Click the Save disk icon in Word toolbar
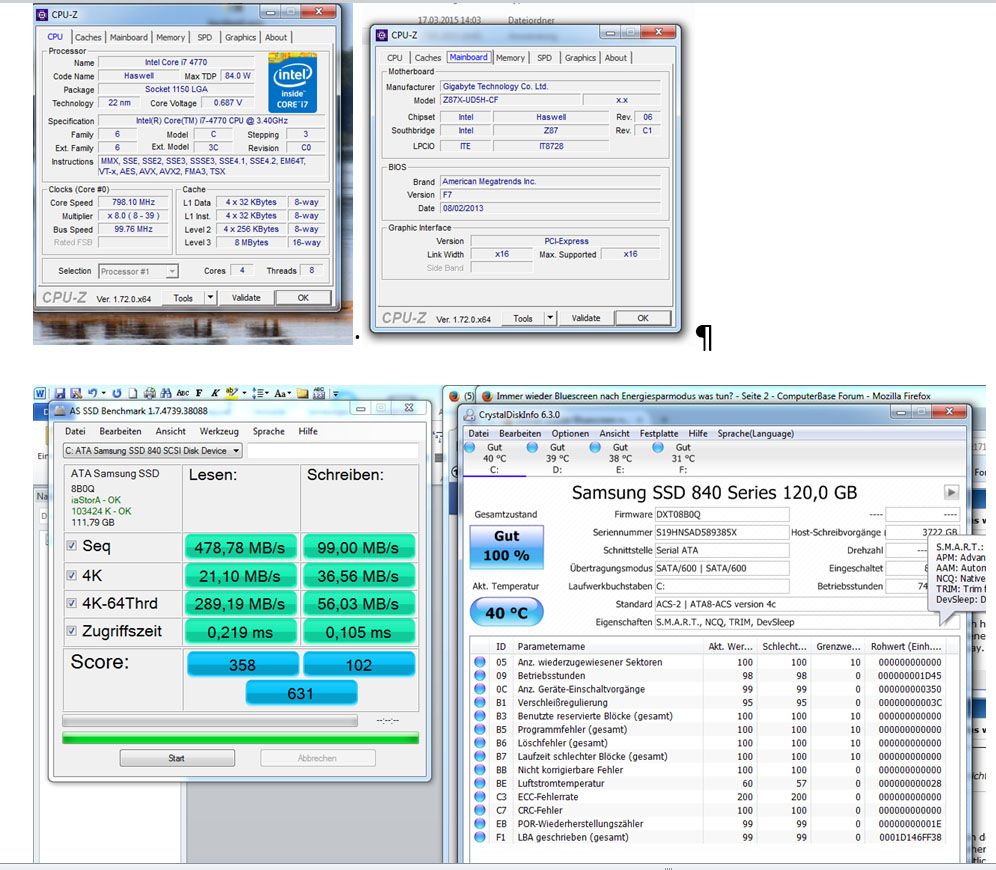 coord(60,394)
